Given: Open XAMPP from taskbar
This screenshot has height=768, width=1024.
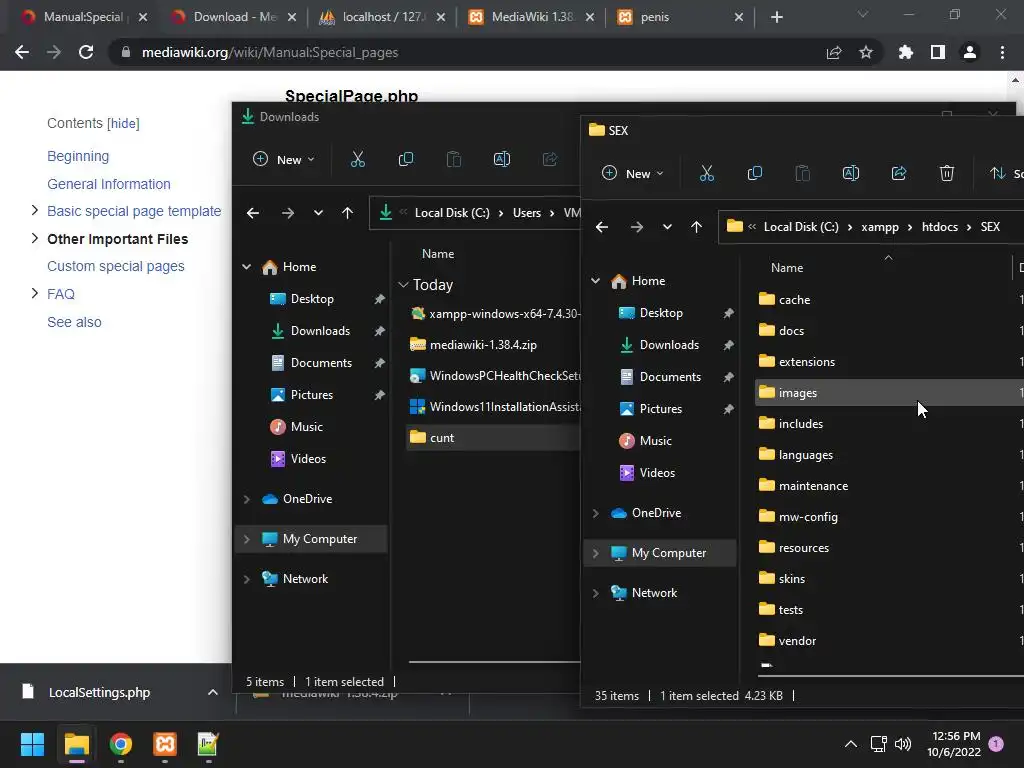Looking at the screenshot, I should coord(165,744).
